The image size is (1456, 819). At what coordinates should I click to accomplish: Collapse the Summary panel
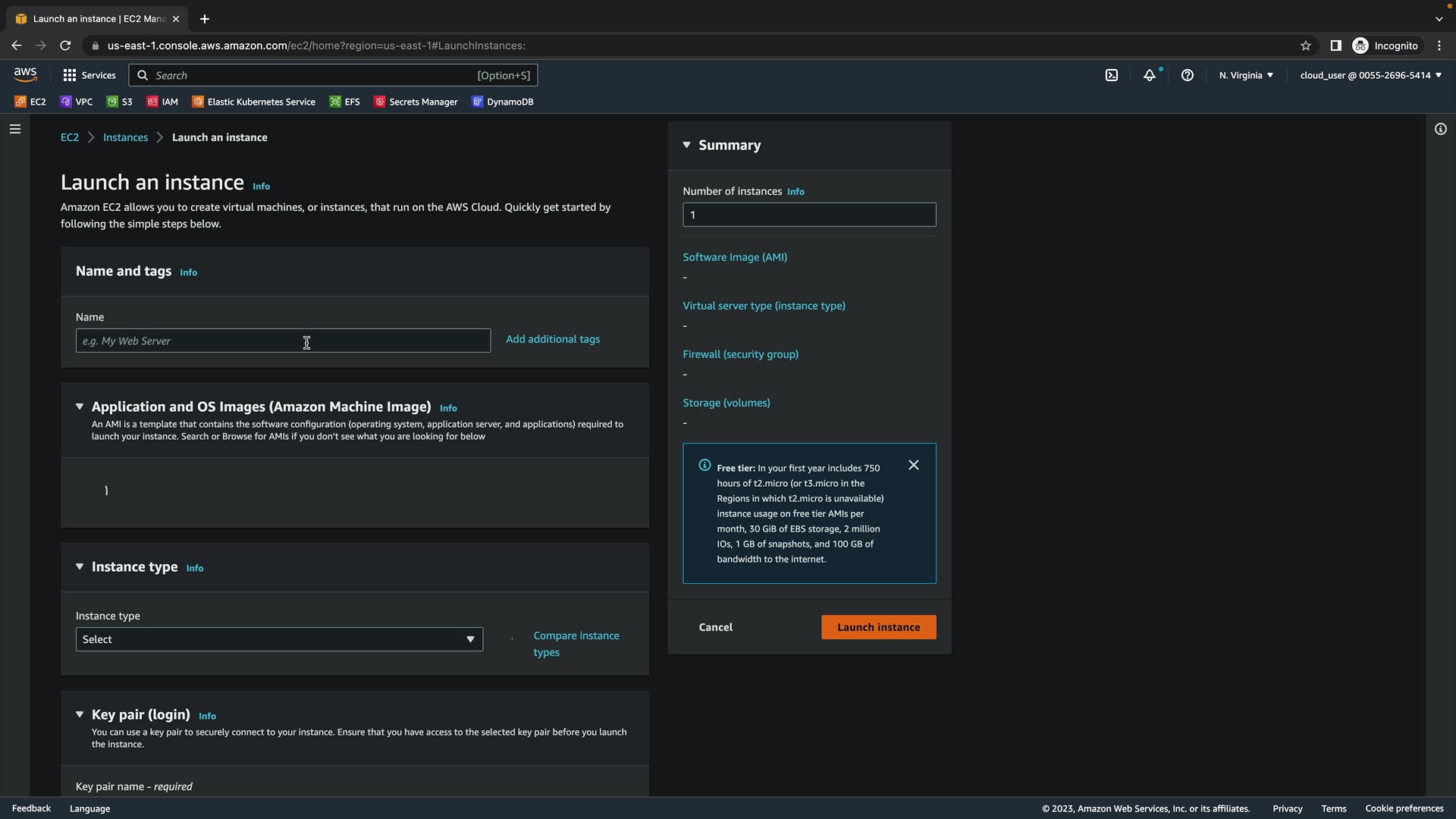tap(686, 145)
